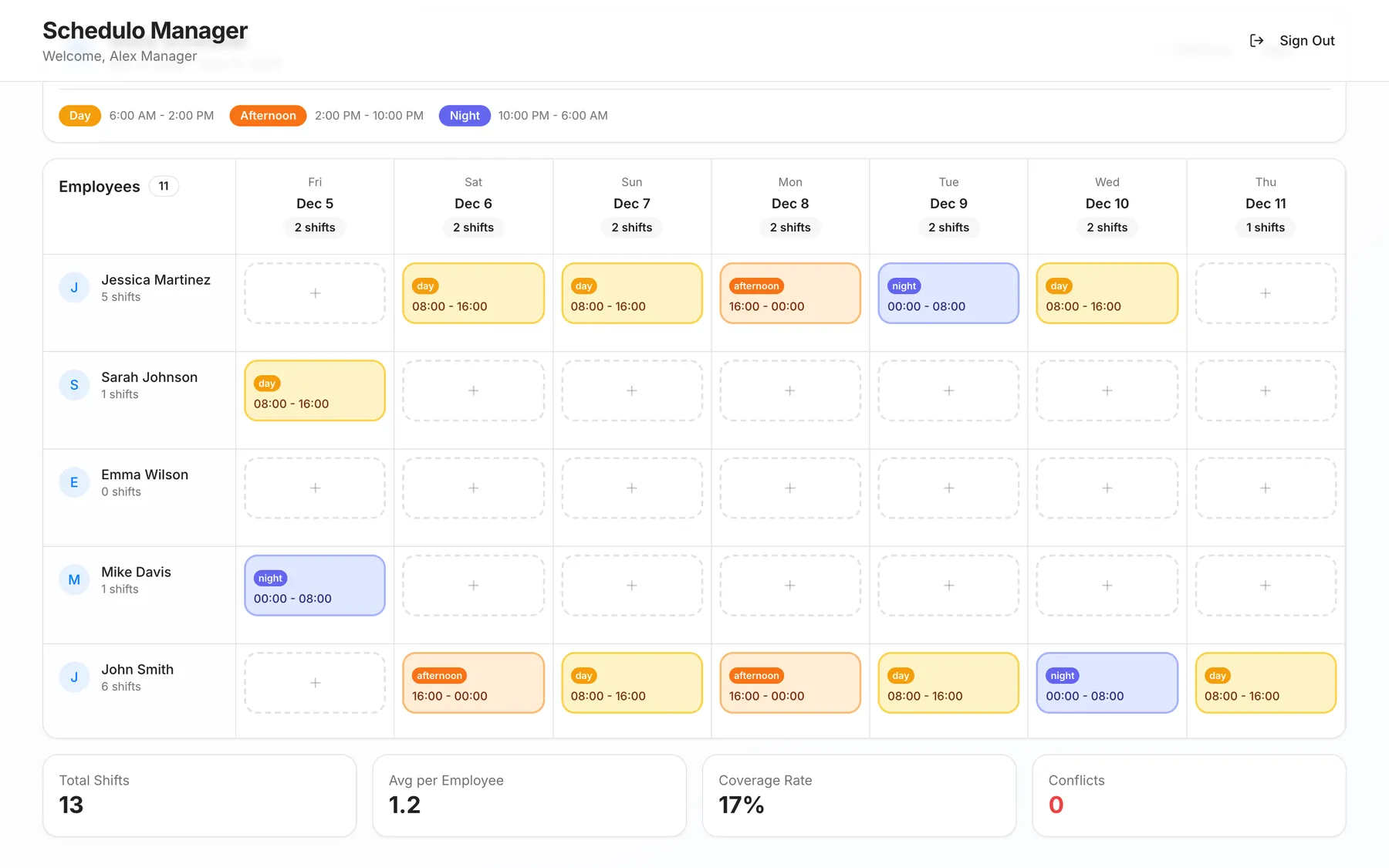Click the Avg per Employee card

pos(529,795)
